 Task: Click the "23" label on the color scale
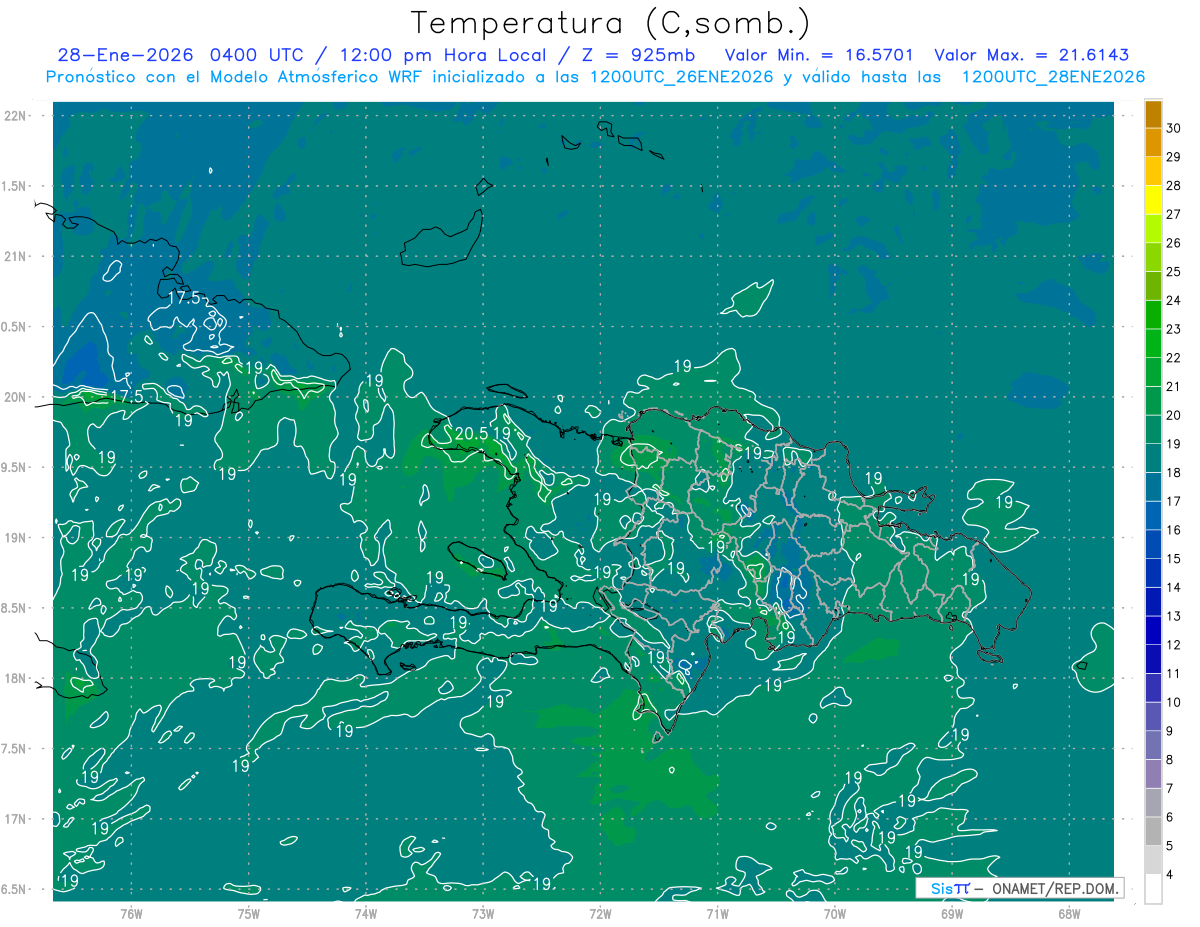(1174, 329)
